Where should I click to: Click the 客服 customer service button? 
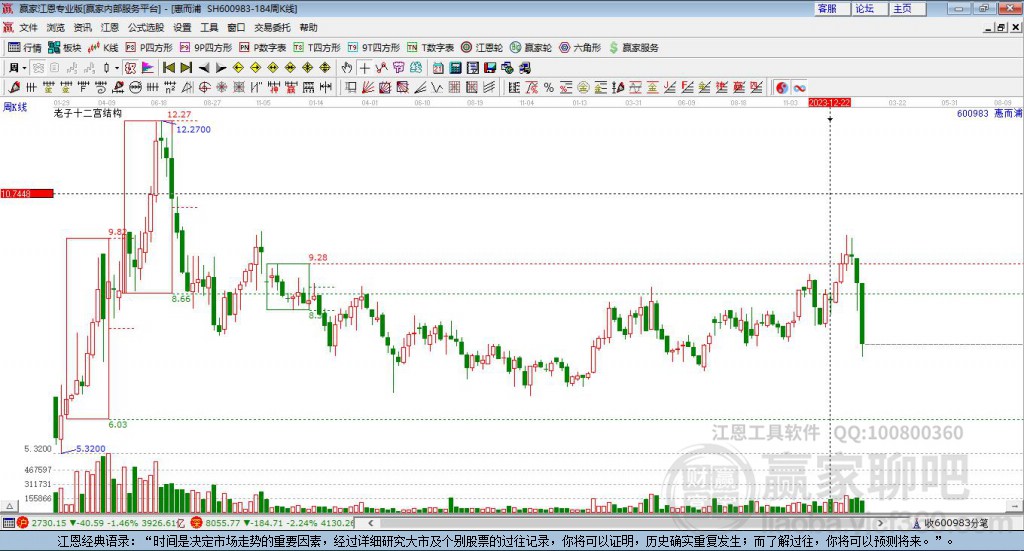832,8
